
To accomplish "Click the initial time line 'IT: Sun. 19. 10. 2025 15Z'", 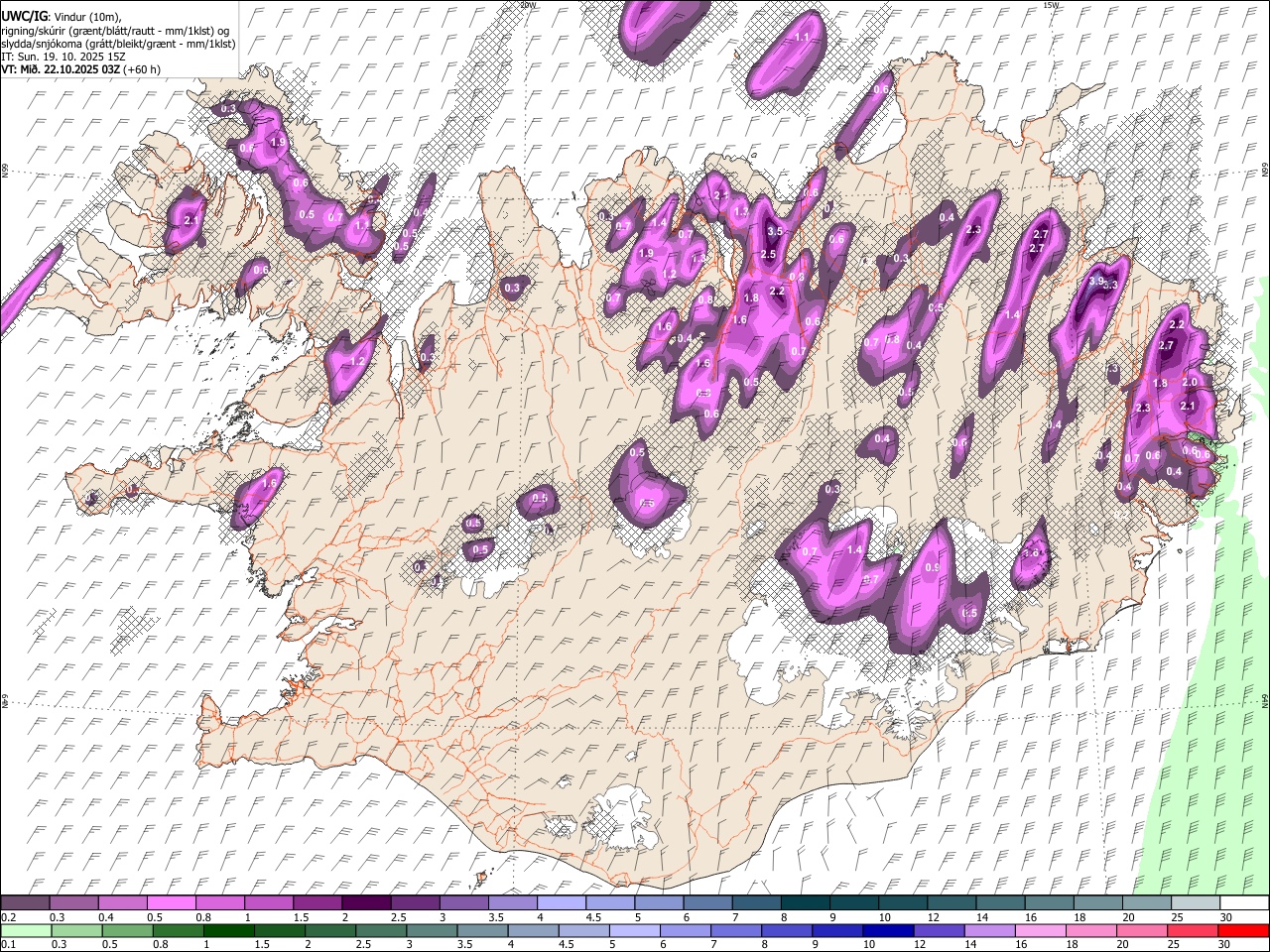I will 63,57.
